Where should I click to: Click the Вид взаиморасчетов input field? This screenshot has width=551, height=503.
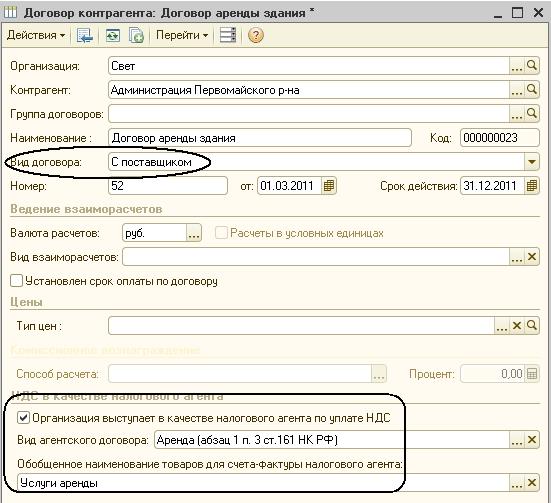pos(316,257)
